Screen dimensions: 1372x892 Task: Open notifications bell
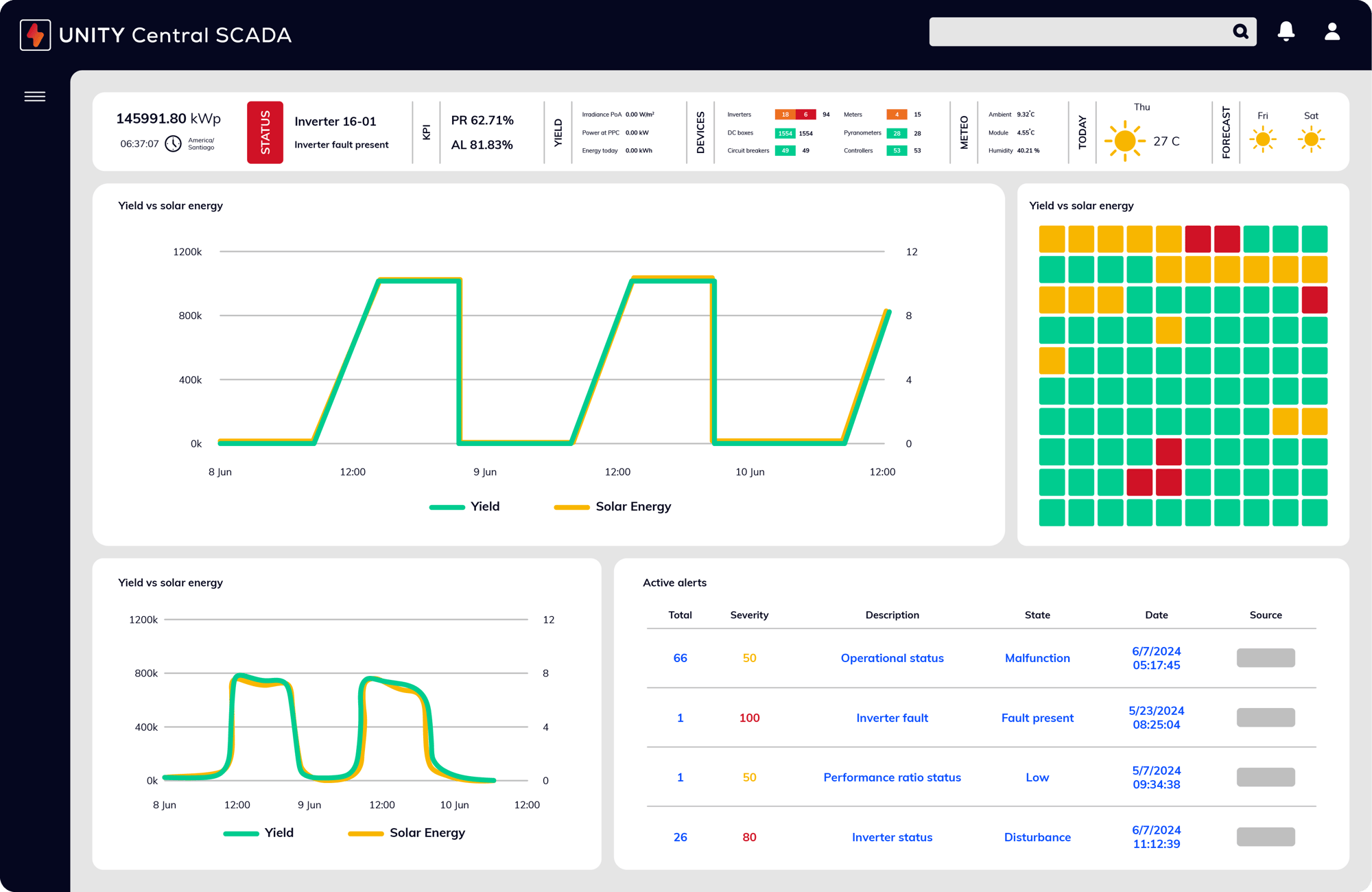[x=1286, y=32]
